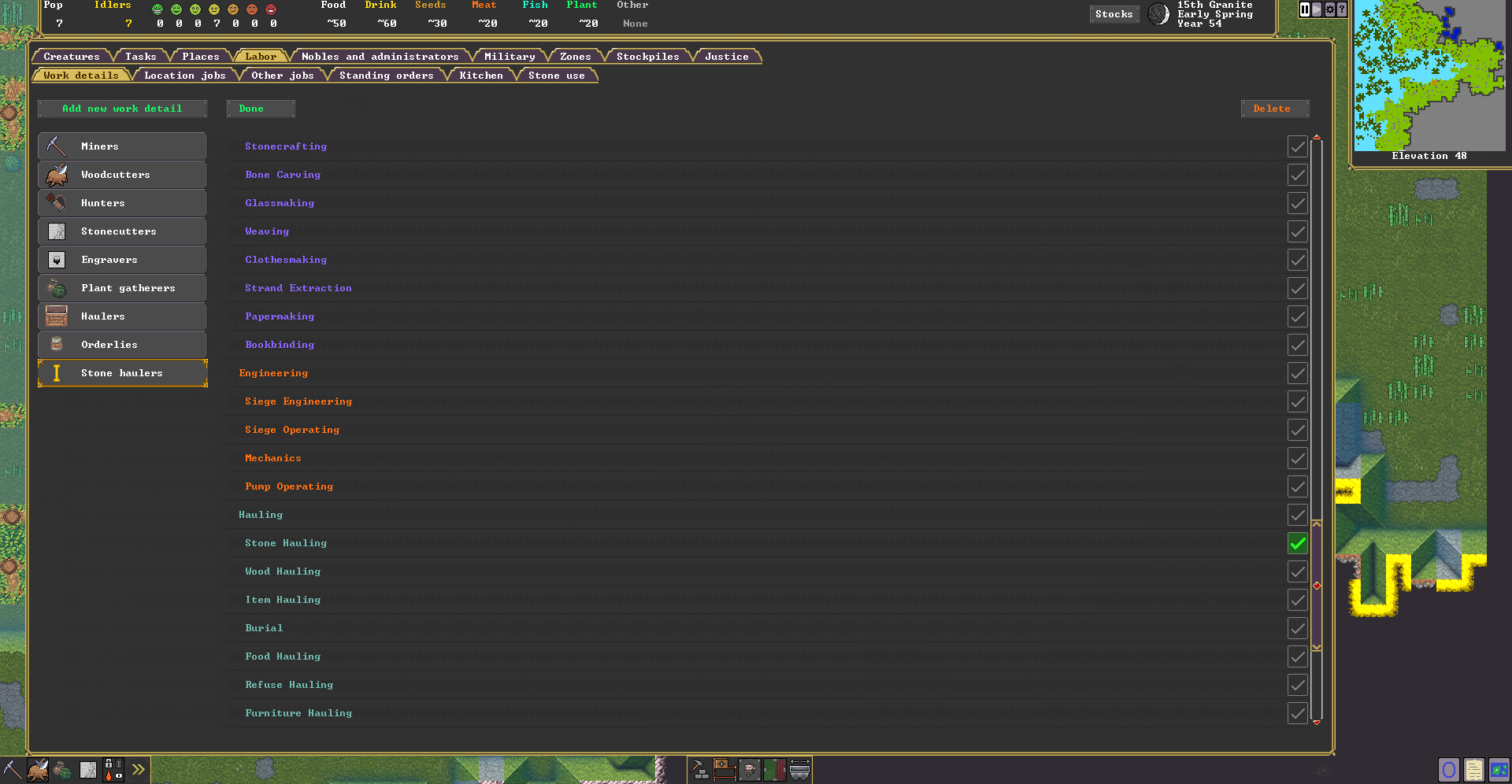Expand more designation tools with double arrow
1512x784 pixels.
(x=139, y=769)
